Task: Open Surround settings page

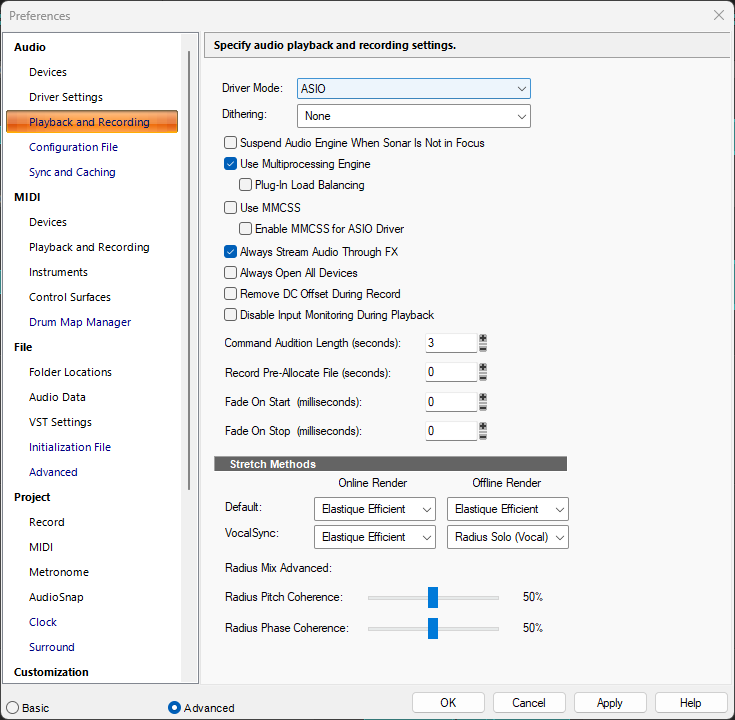Action: click(x=52, y=647)
